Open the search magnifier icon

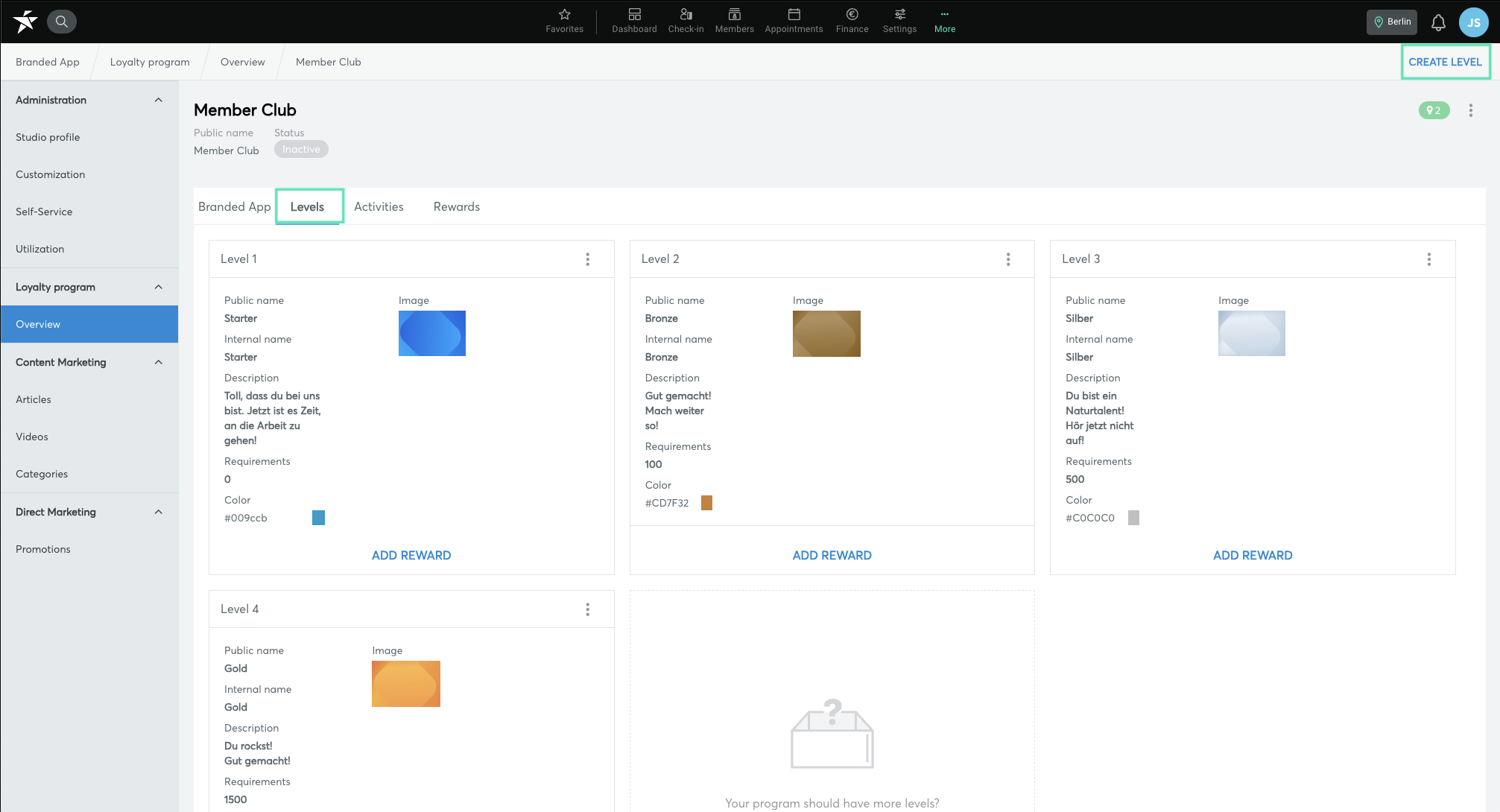tap(62, 22)
